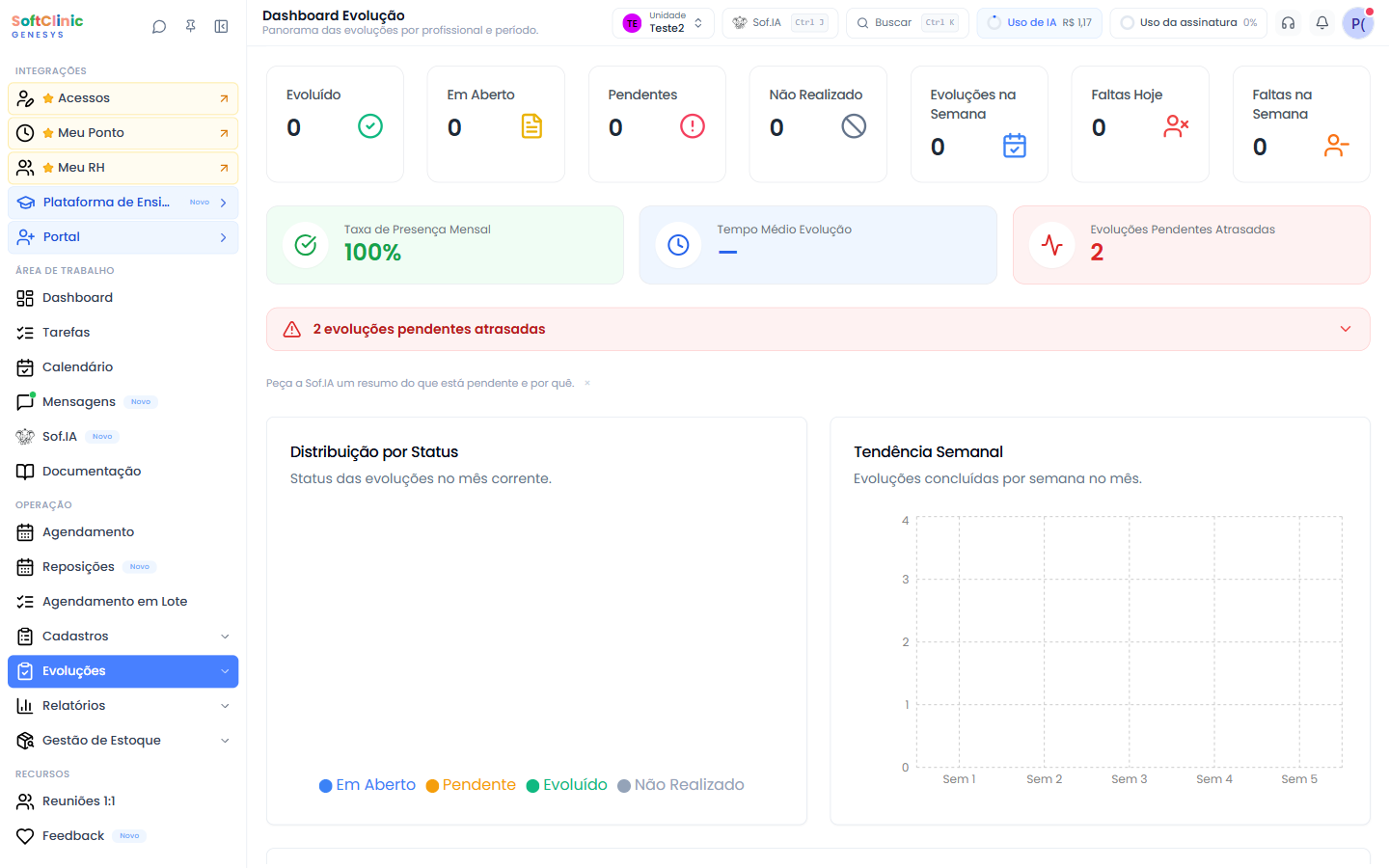1389x868 pixels.
Task: Open user profile avatar
Action: [1358, 23]
